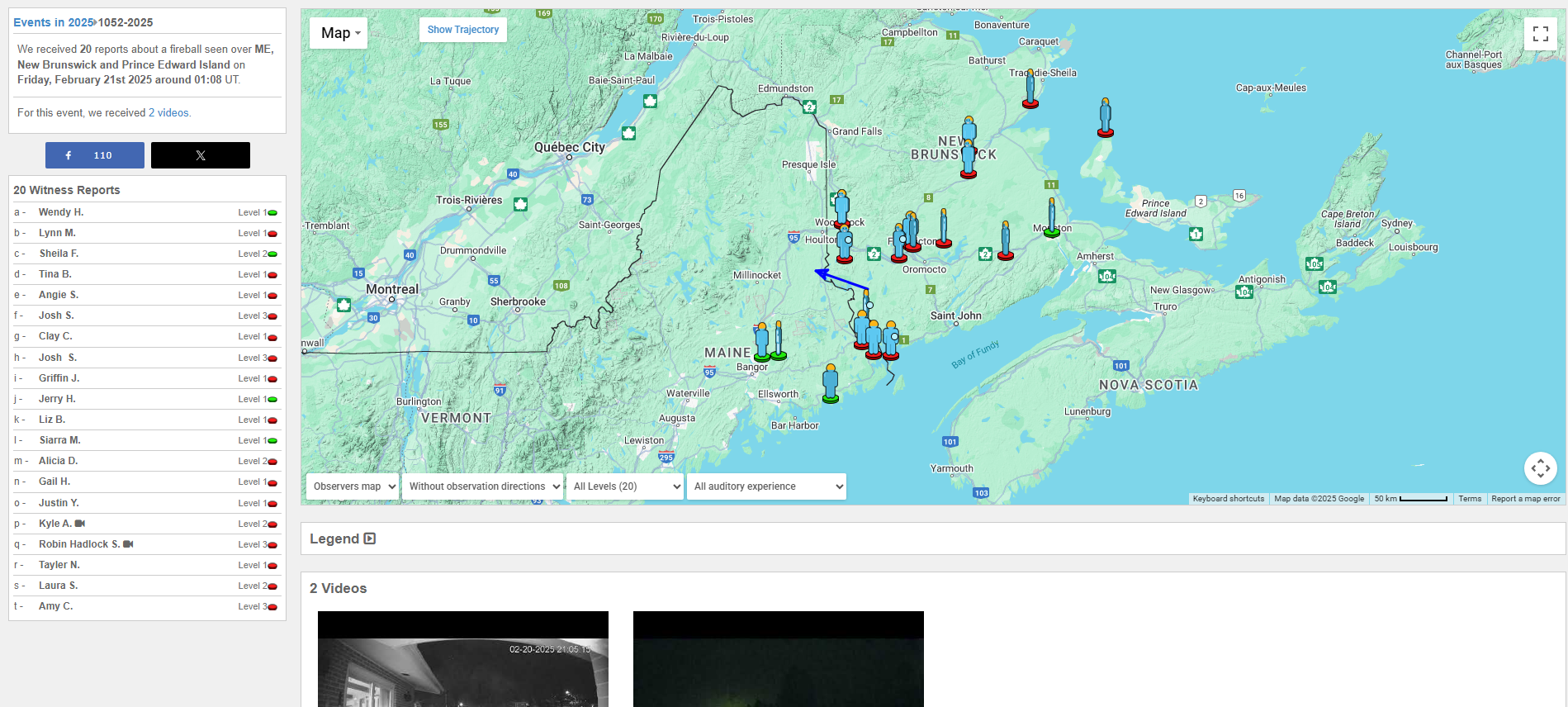
Task: Open Alicia D. witness report
Action: point(58,461)
